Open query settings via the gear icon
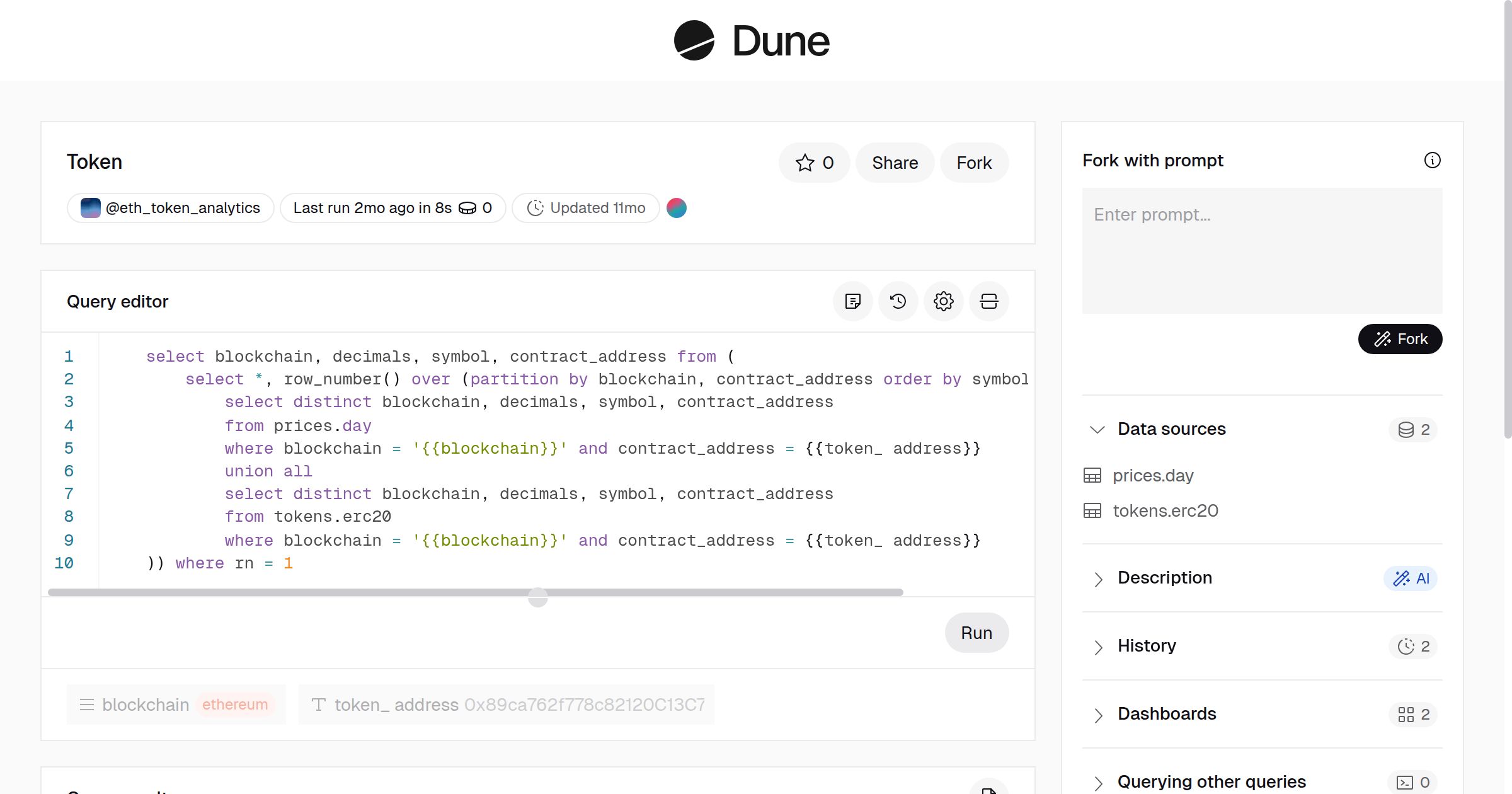This screenshot has height=794, width=1512. [943, 301]
